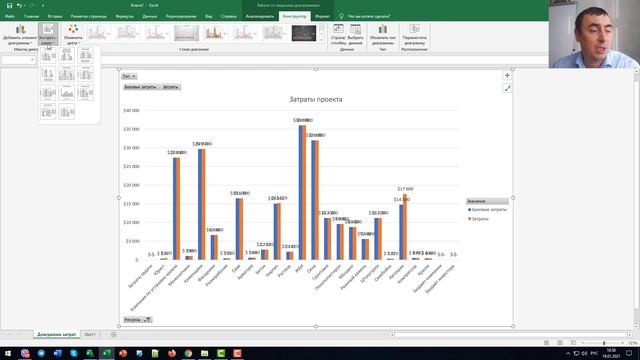This screenshot has height=360, width=640.
Task: Select Затраты orange legend entry
Action: click(478, 219)
